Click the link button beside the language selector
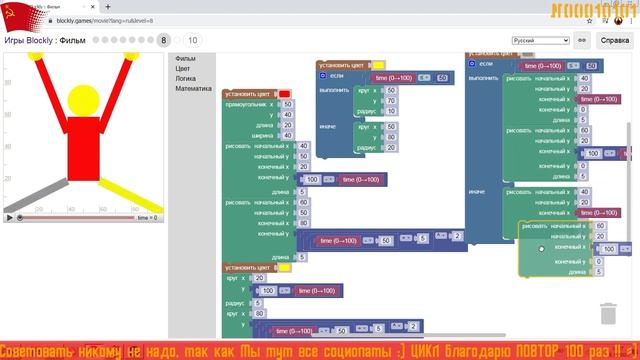This screenshot has height=360, width=640. (x=582, y=40)
